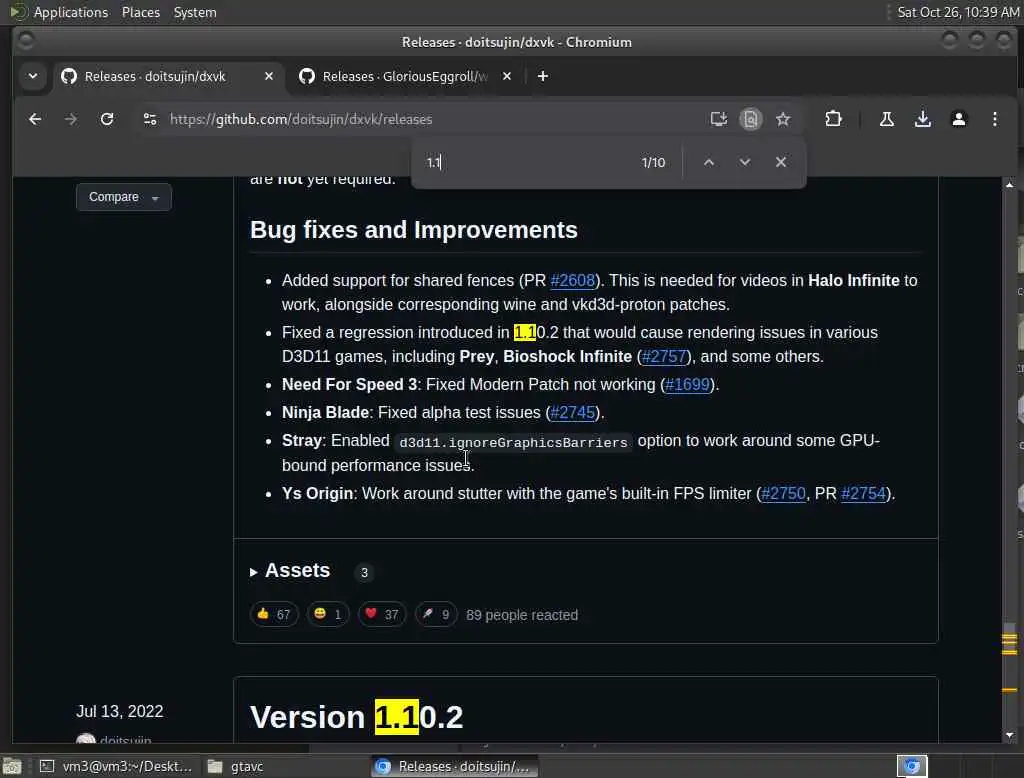Open the profile avatar icon

959,119
